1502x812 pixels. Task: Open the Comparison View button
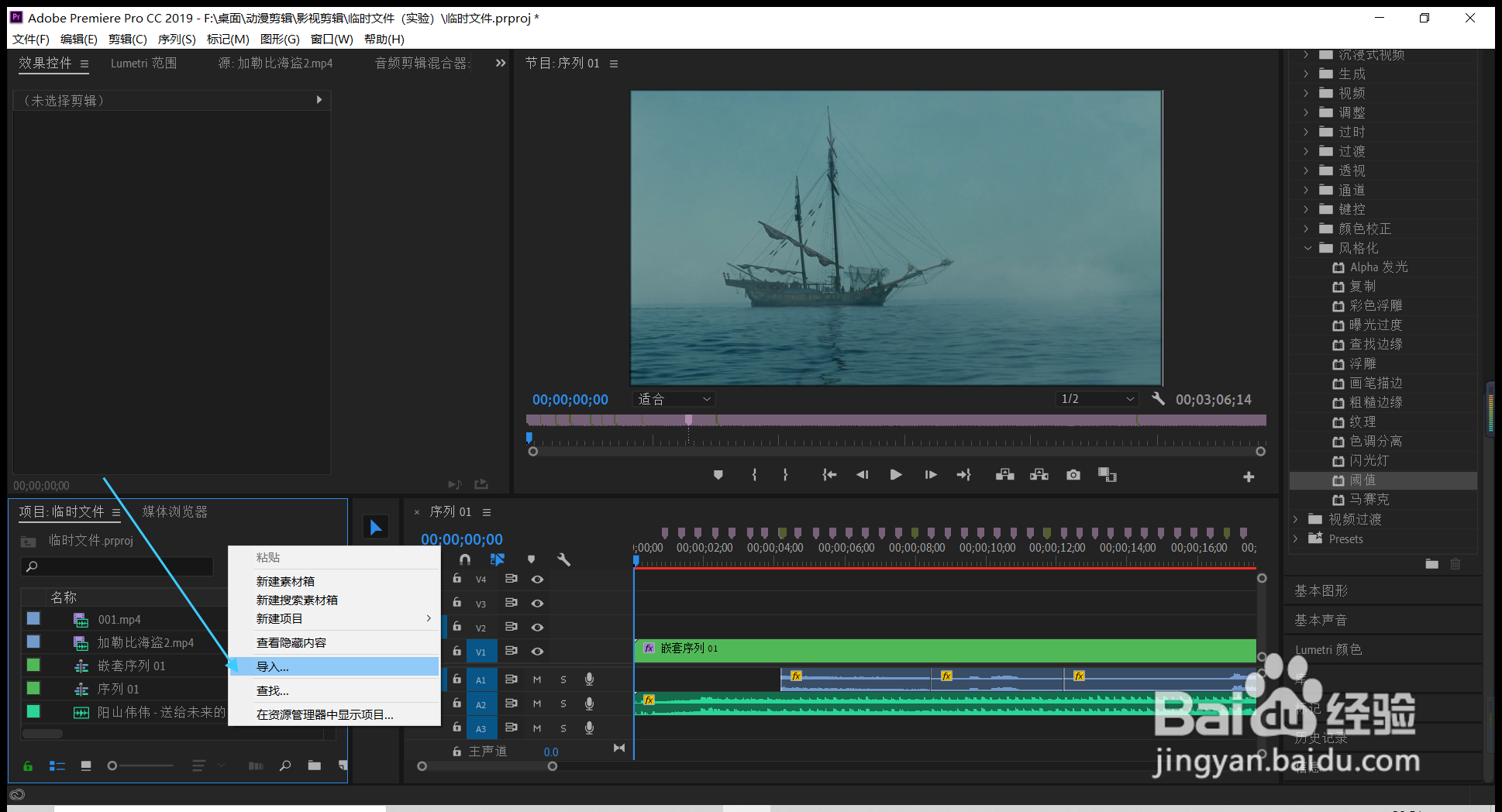1108,475
